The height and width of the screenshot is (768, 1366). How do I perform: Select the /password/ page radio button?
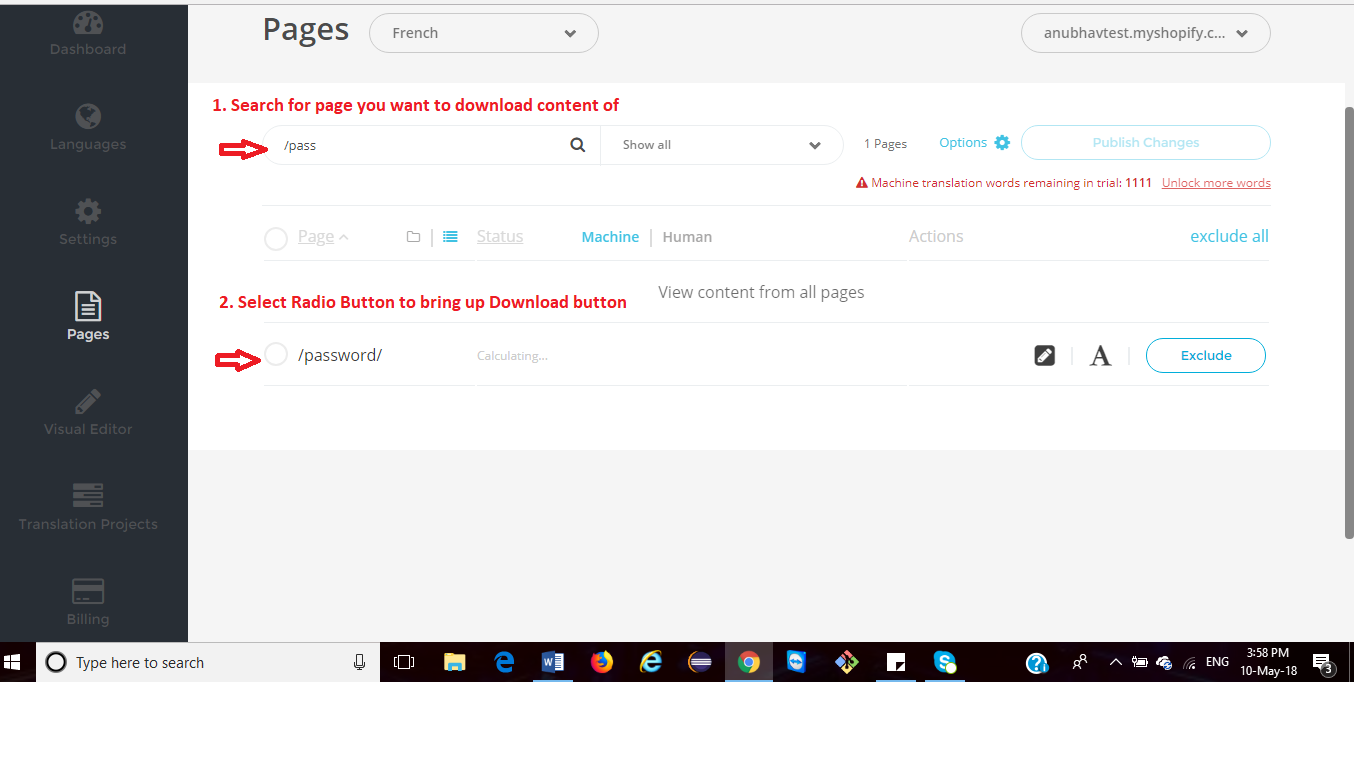[276, 354]
